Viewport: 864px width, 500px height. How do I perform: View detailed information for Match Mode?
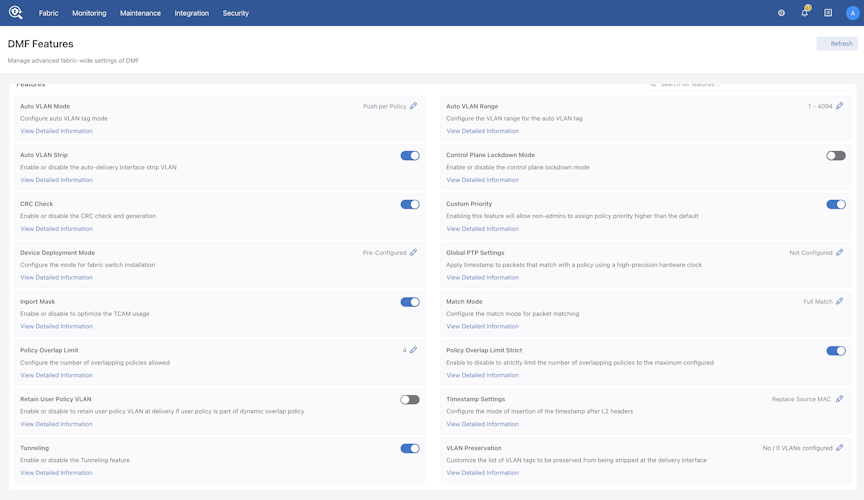pos(482,326)
